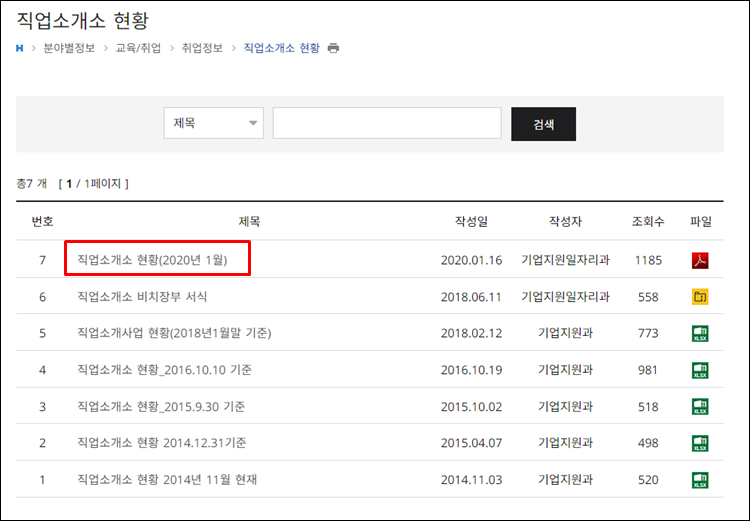Click the date 2018.02.12
Viewport: 750px width, 521px height.
(471, 333)
